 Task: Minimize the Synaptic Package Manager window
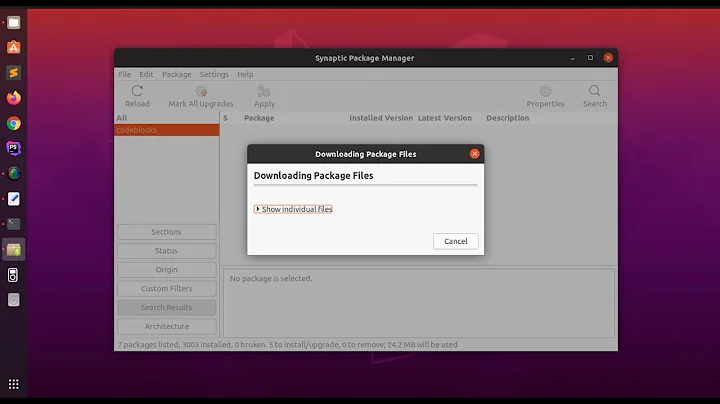pos(573,58)
